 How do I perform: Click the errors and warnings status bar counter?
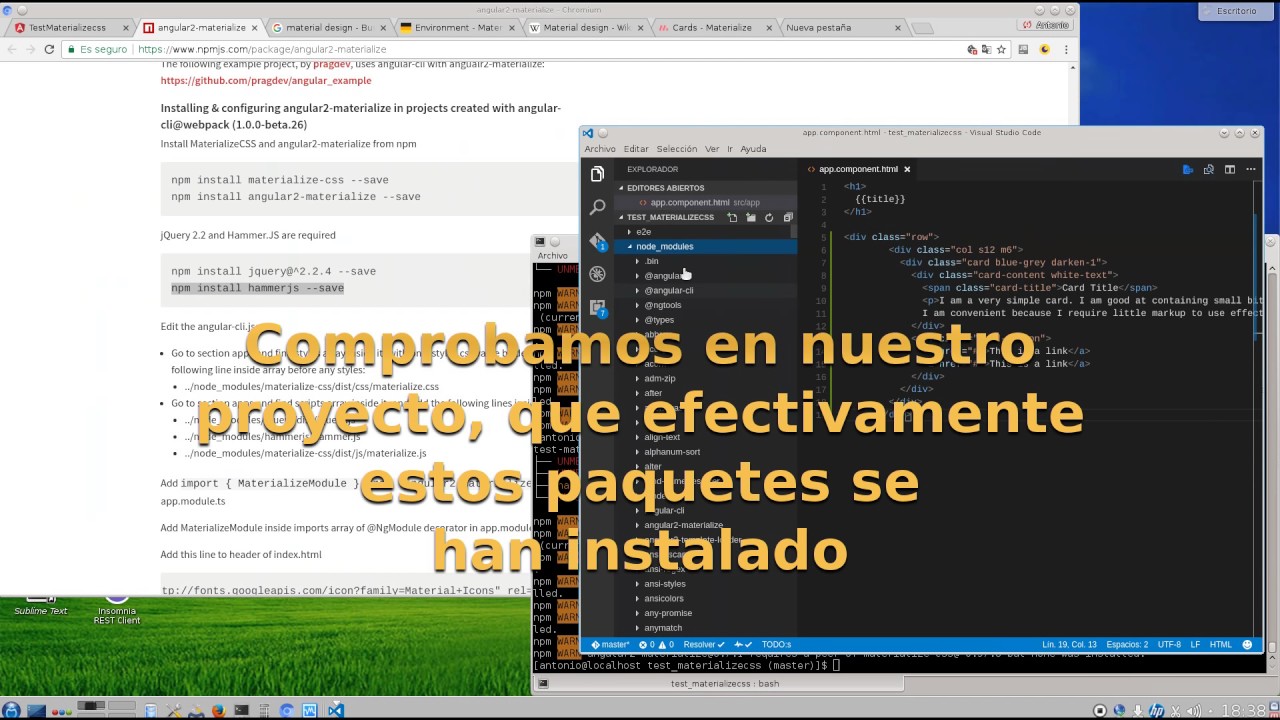tap(657, 645)
